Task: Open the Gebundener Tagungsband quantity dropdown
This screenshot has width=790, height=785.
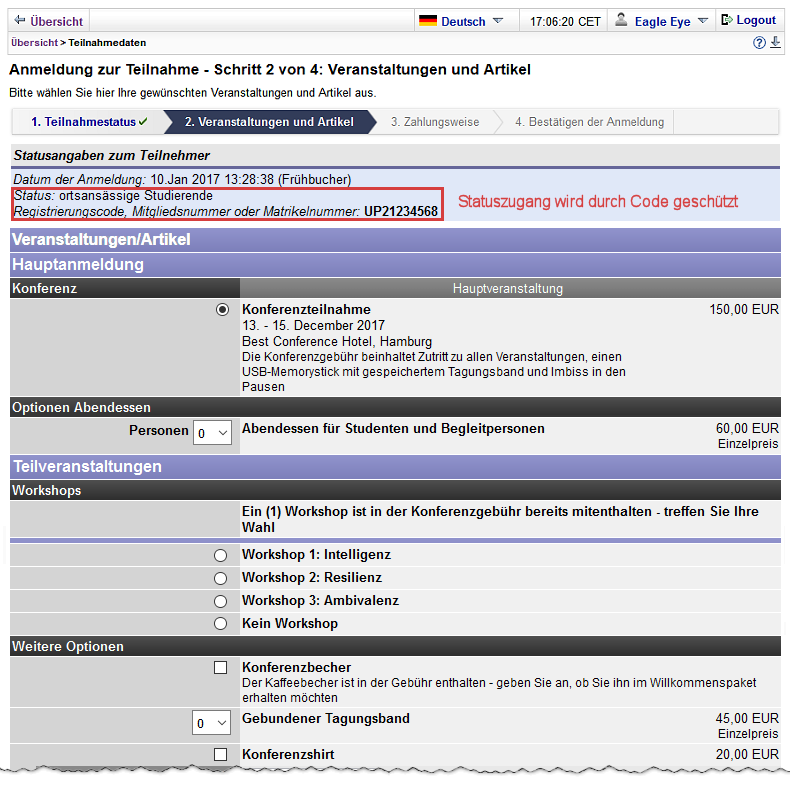Action: click(211, 723)
